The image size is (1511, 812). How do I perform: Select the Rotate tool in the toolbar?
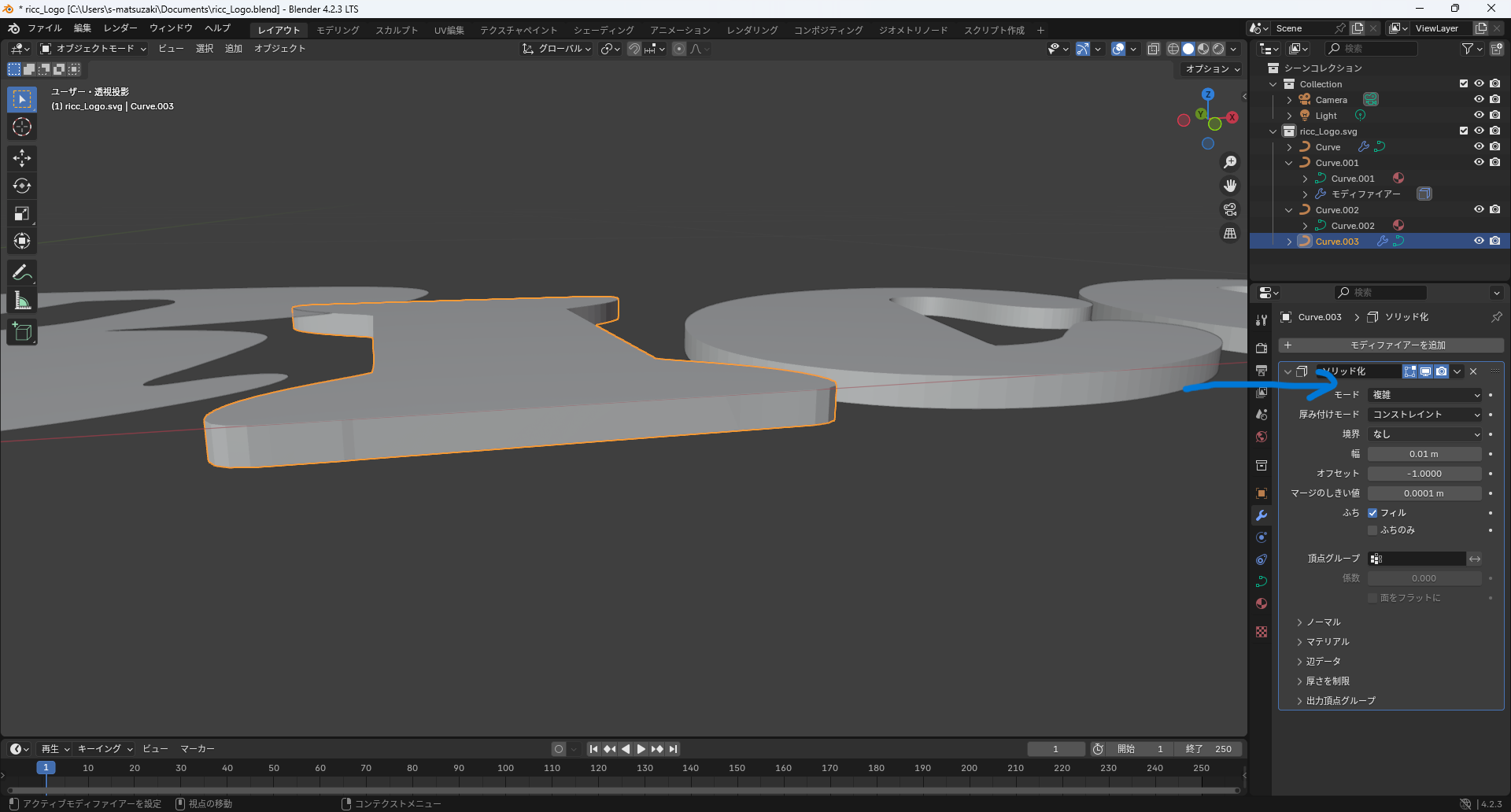[x=22, y=186]
